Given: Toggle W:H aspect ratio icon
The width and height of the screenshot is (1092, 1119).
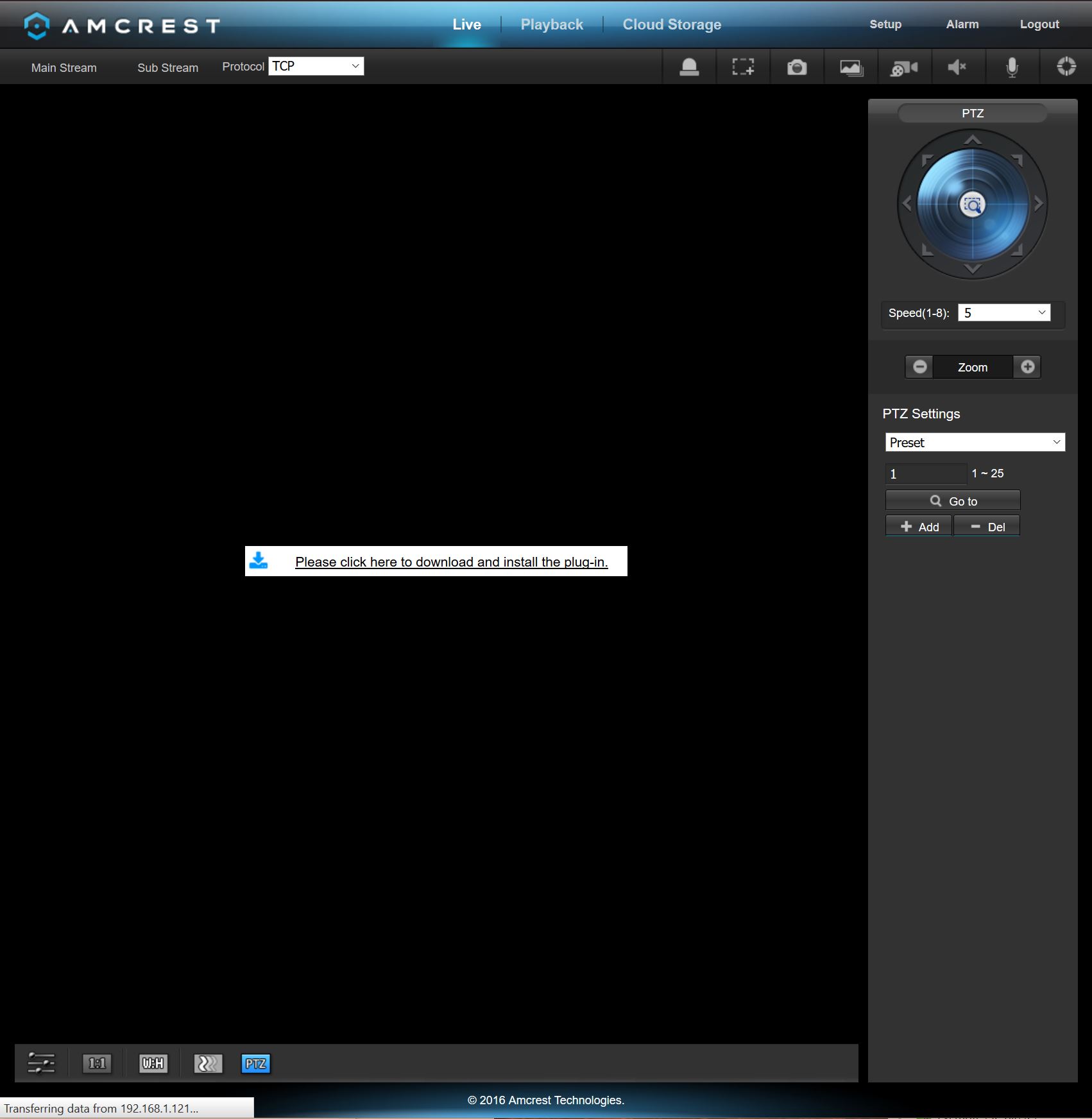Looking at the screenshot, I should pos(153,1063).
